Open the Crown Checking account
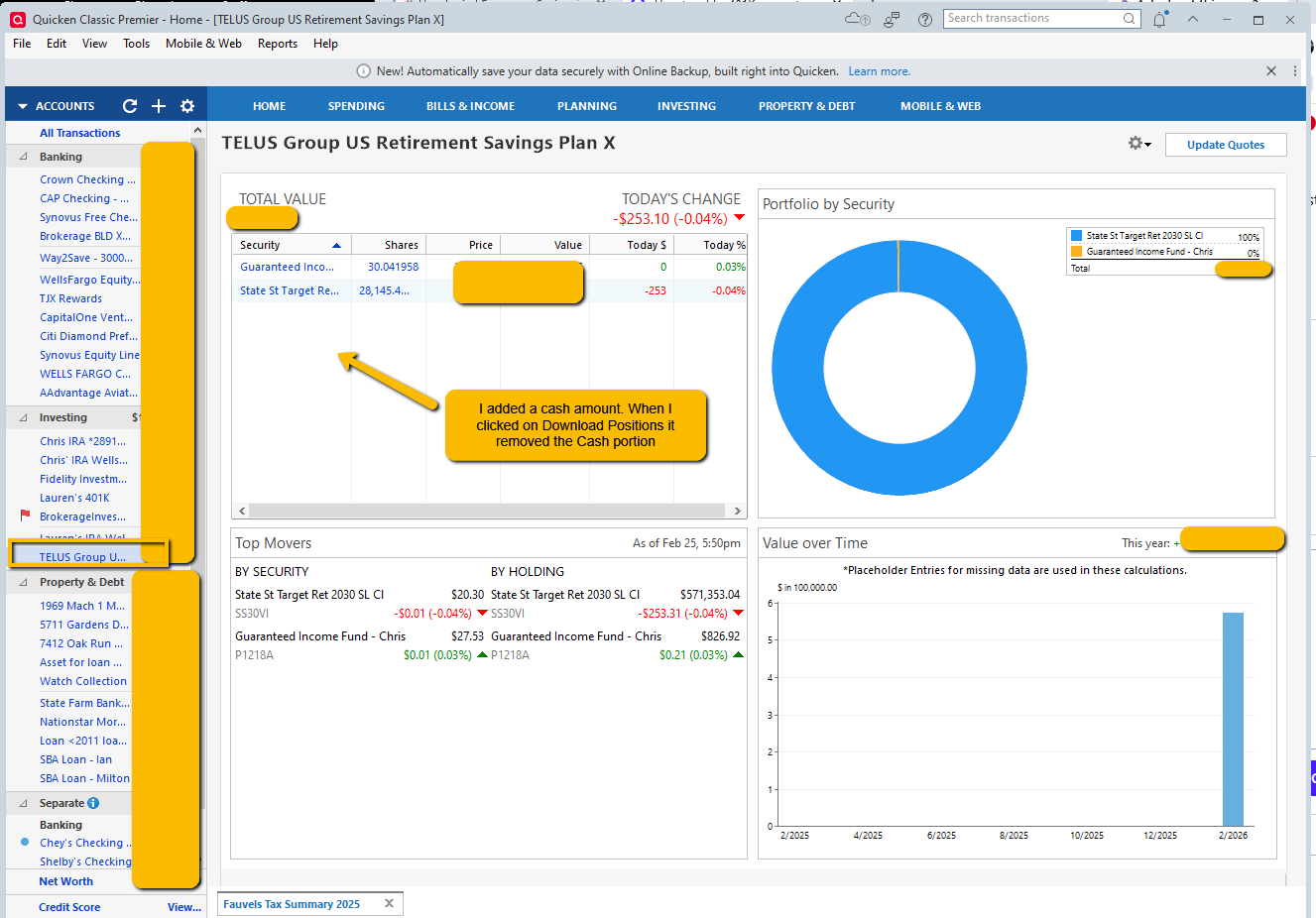1316x918 pixels. (87, 179)
